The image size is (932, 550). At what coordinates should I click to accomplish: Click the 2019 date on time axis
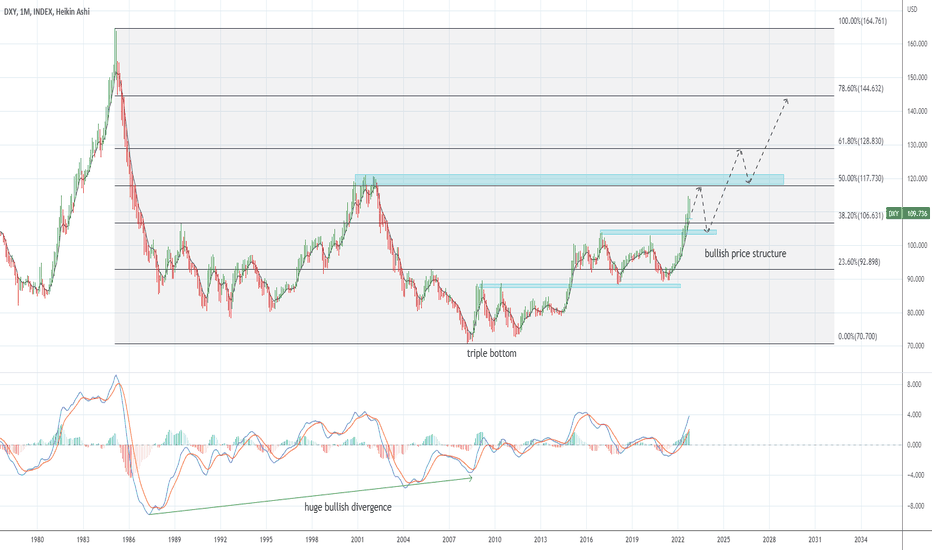(632, 540)
